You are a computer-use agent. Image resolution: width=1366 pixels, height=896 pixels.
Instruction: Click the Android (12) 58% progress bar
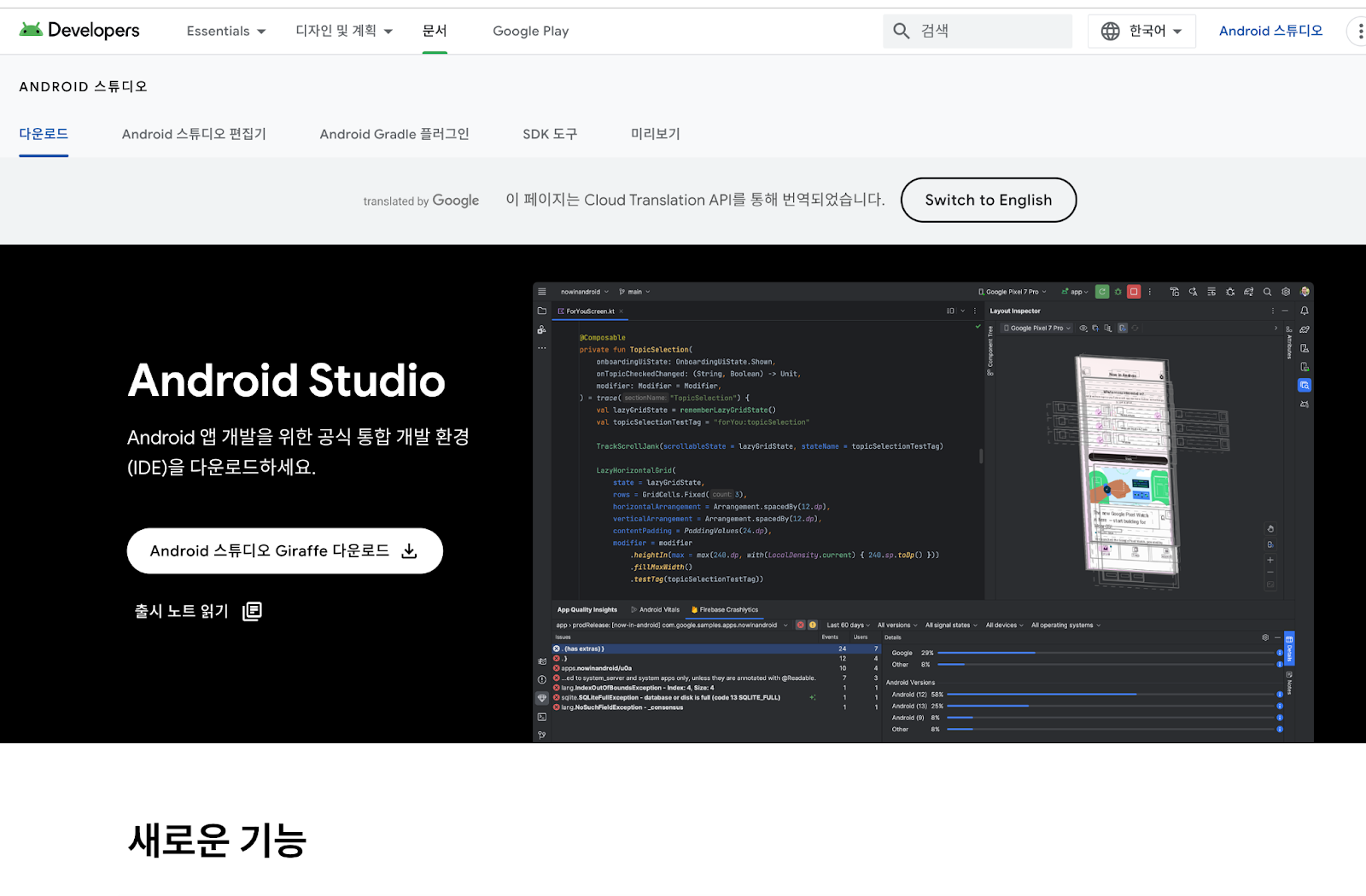pos(1112,695)
